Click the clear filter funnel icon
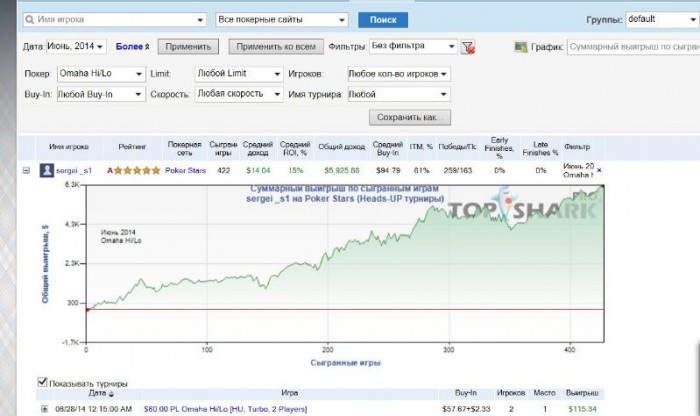This screenshot has height=416, width=700. coord(468,47)
